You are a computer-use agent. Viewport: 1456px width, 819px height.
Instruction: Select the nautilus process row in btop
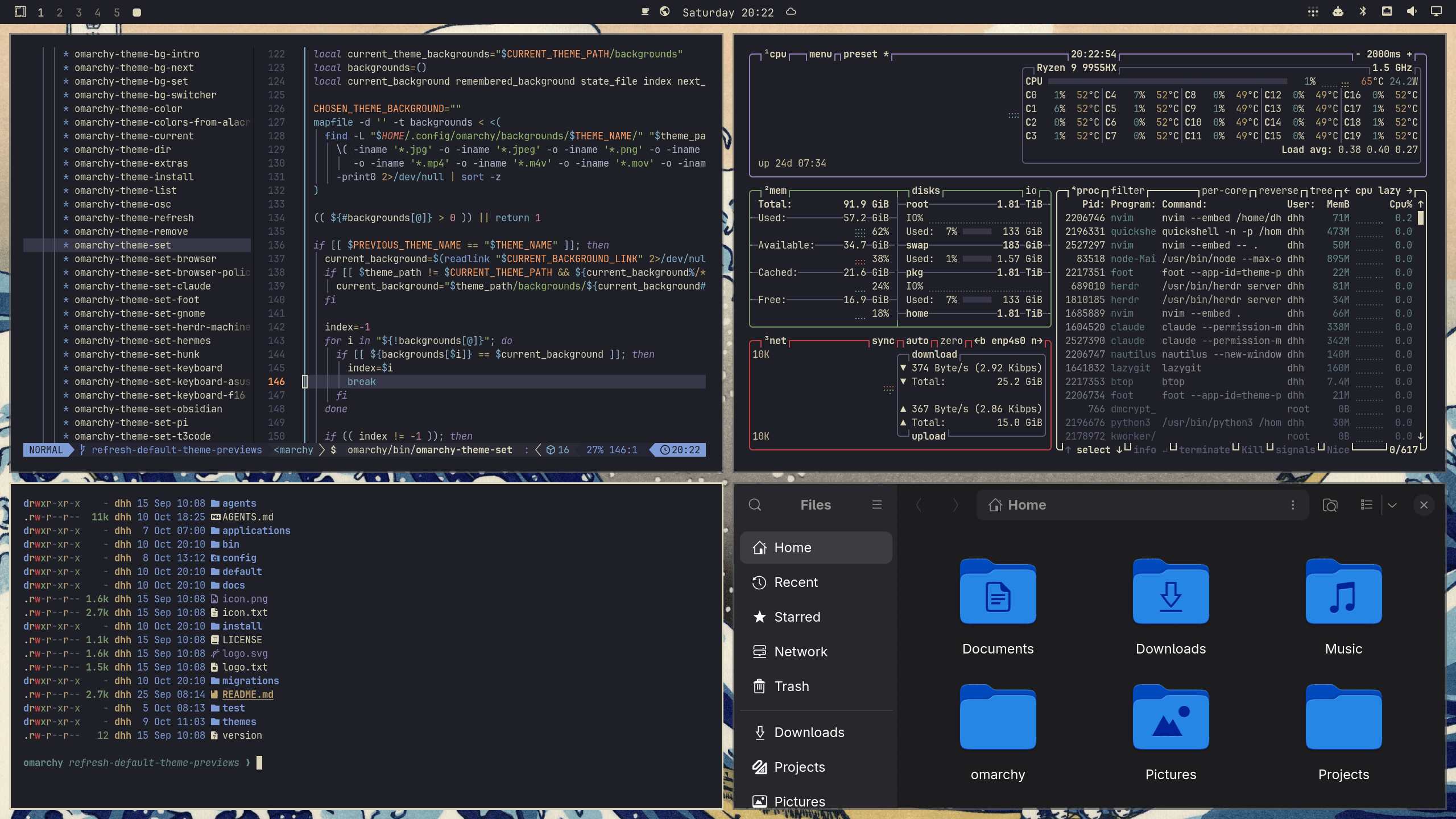coord(1238,354)
